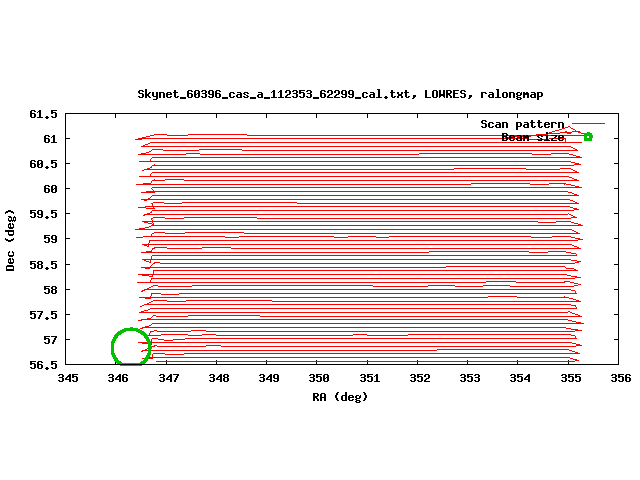Click the 58 tick label on Dec axis
The height and width of the screenshot is (480, 640).
click(x=50, y=290)
